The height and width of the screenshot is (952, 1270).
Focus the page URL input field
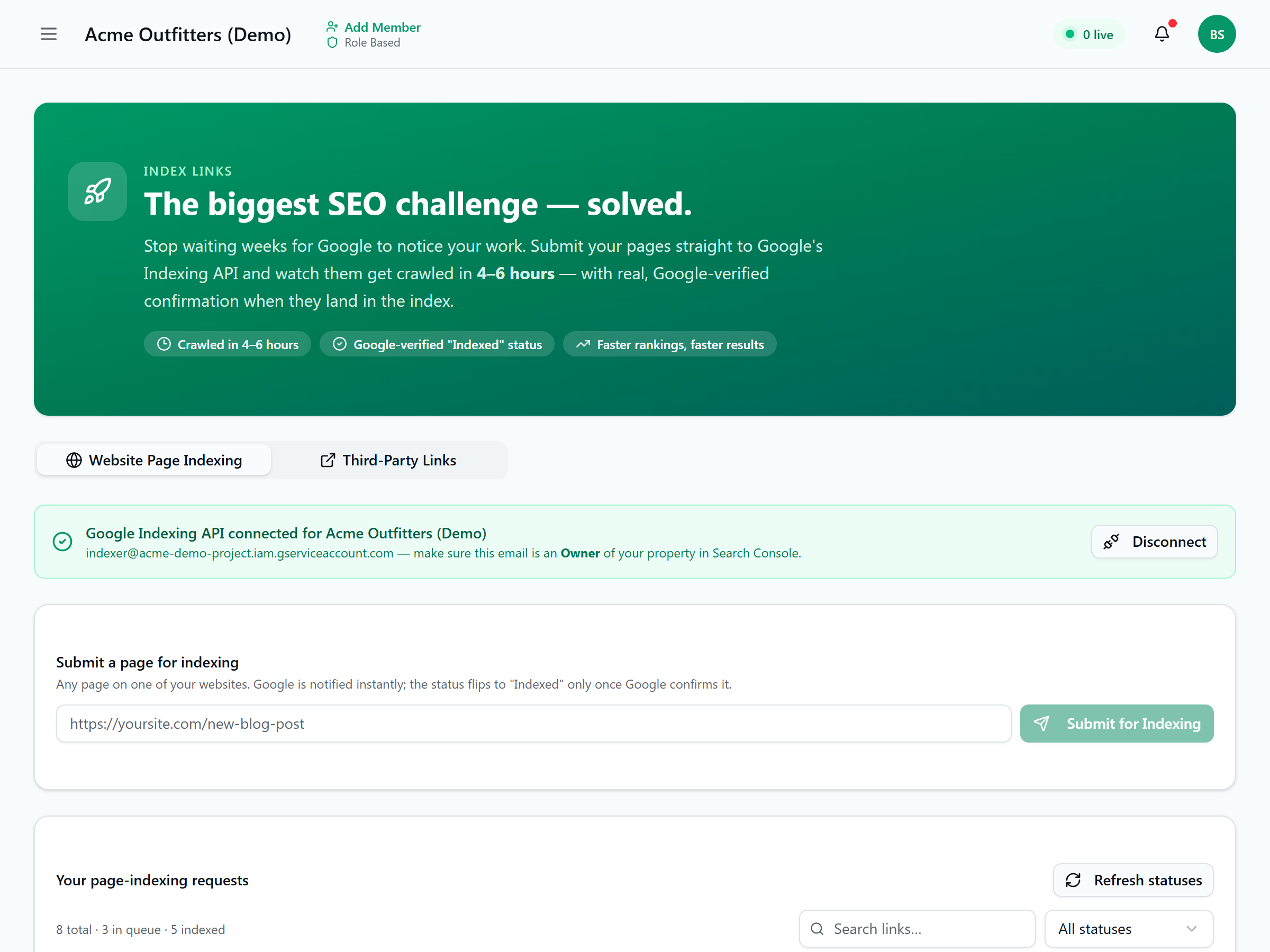point(533,724)
